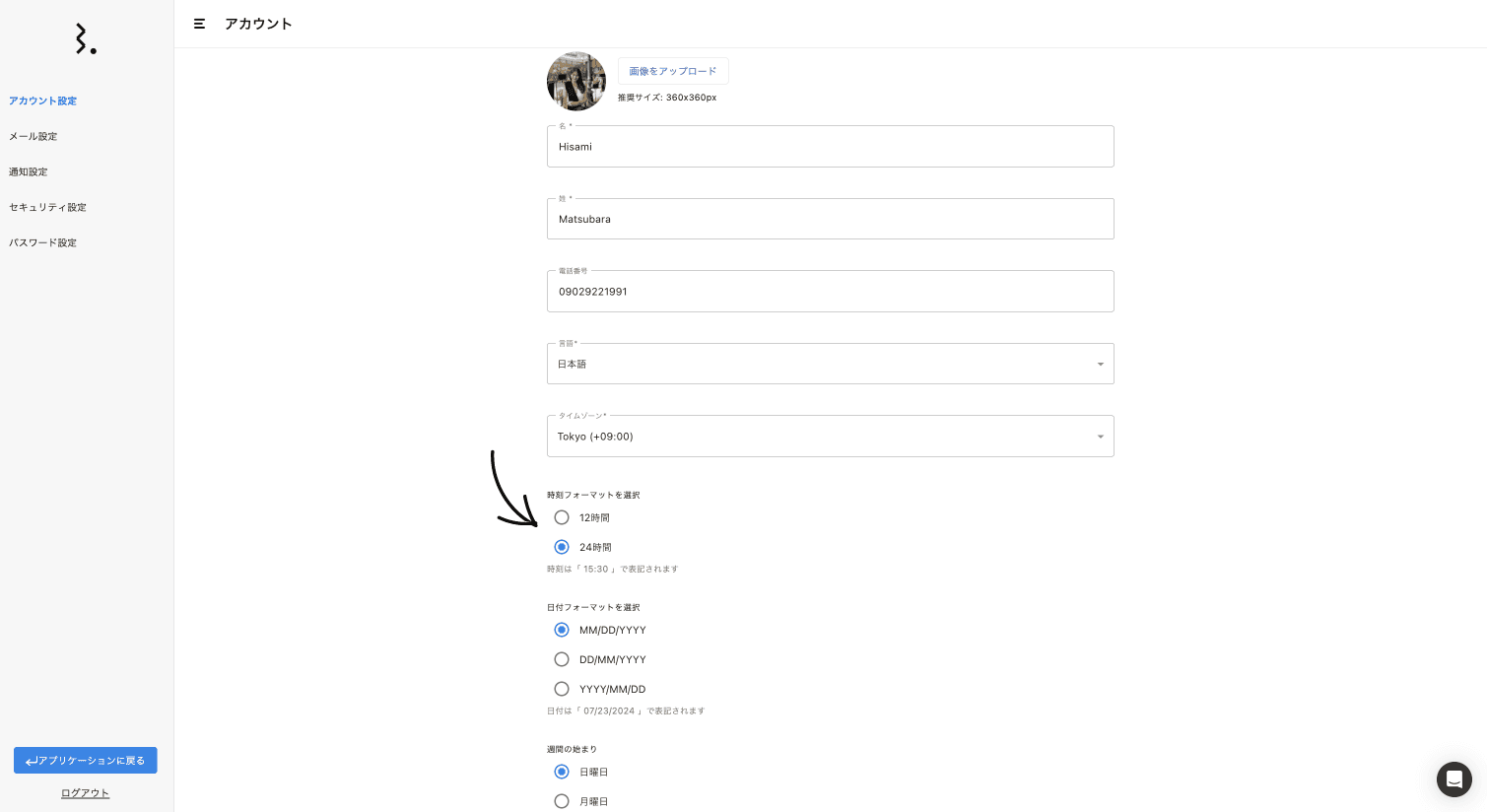Select the 24時間 time format
The width and height of the screenshot is (1487, 812).
tap(562, 547)
